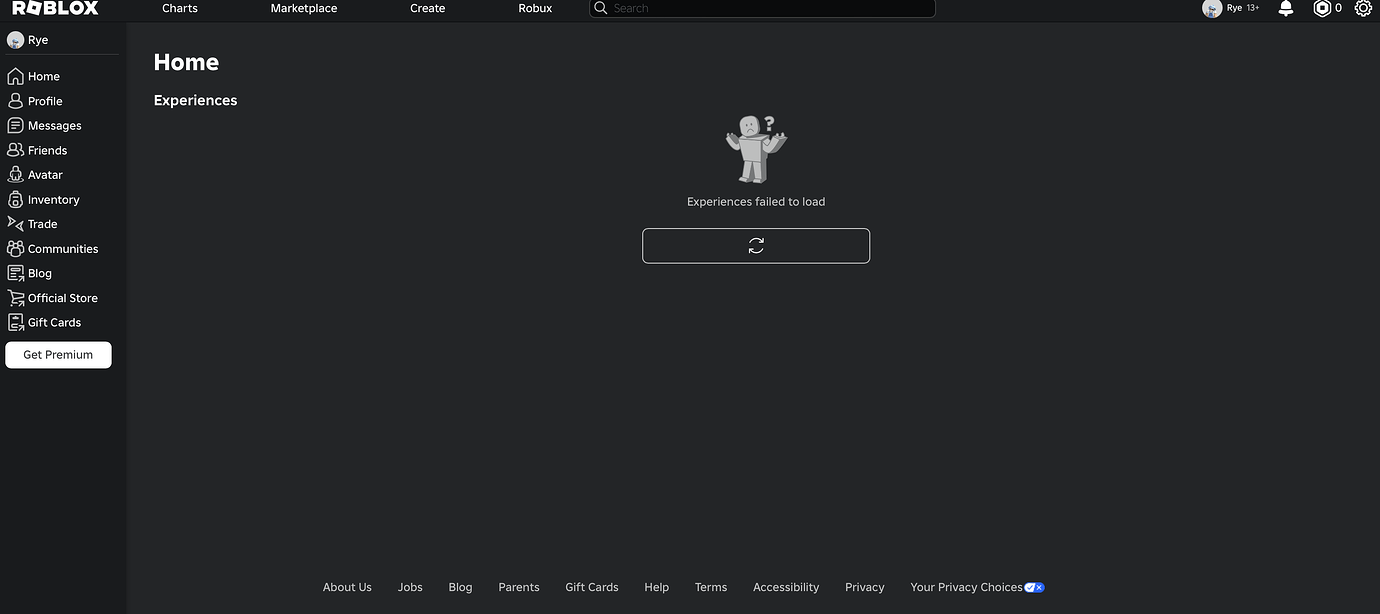Click the notification bell icon
Screen dimensions: 1380x614
[x=1285, y=8]
